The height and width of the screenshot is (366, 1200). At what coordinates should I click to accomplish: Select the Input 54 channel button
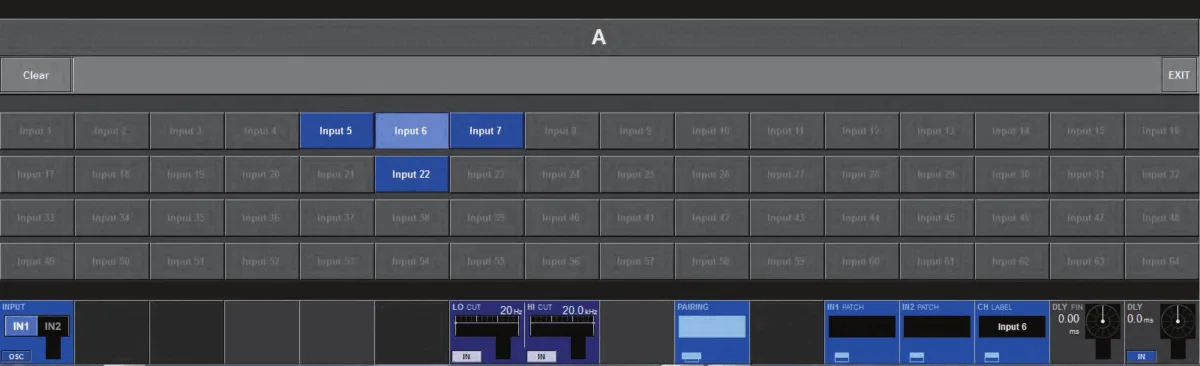pos(411,261)
